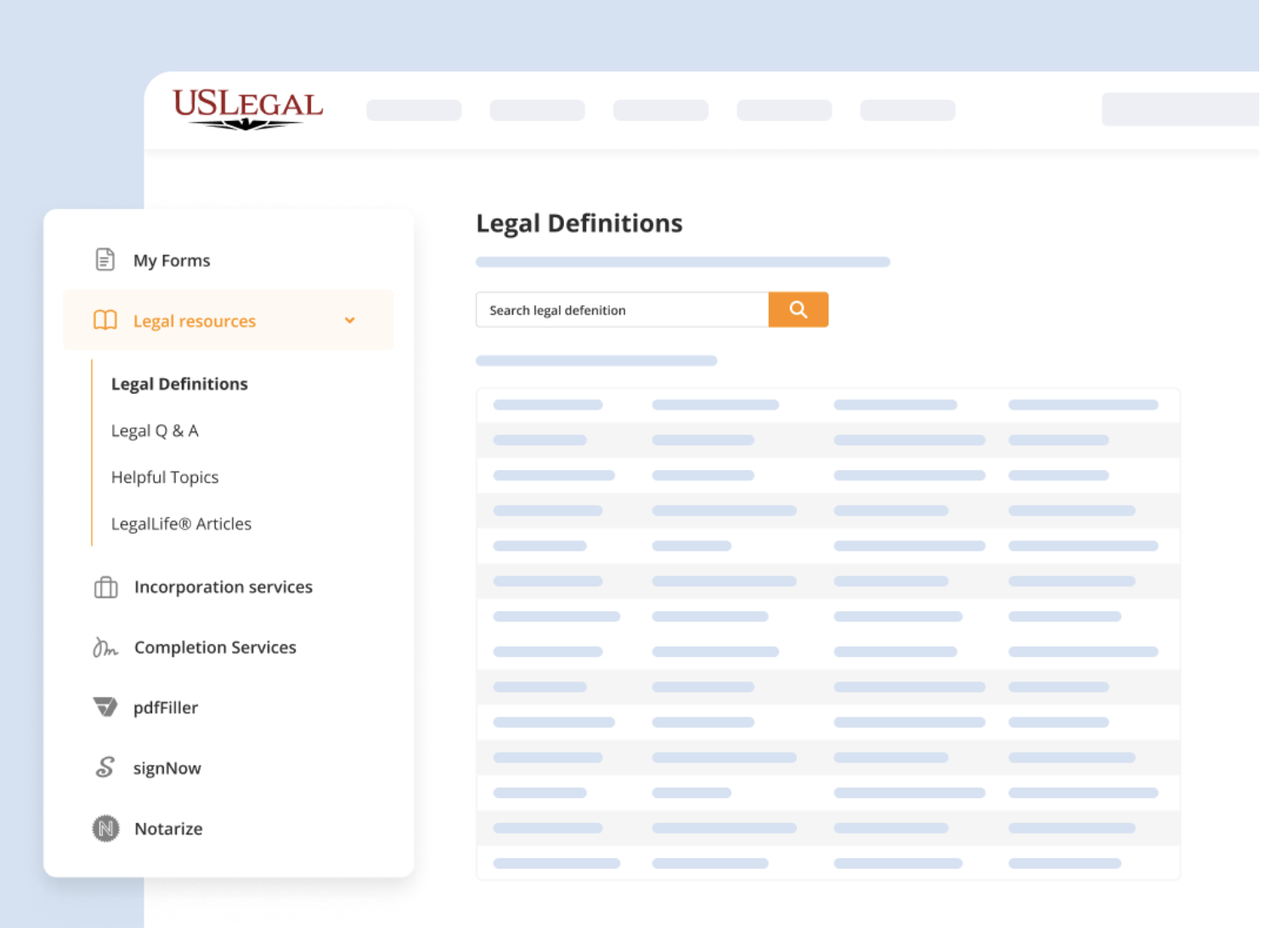Click the legal definition search input field
The height and width of the screenshot is (928, 1288).
click(620, 309)
